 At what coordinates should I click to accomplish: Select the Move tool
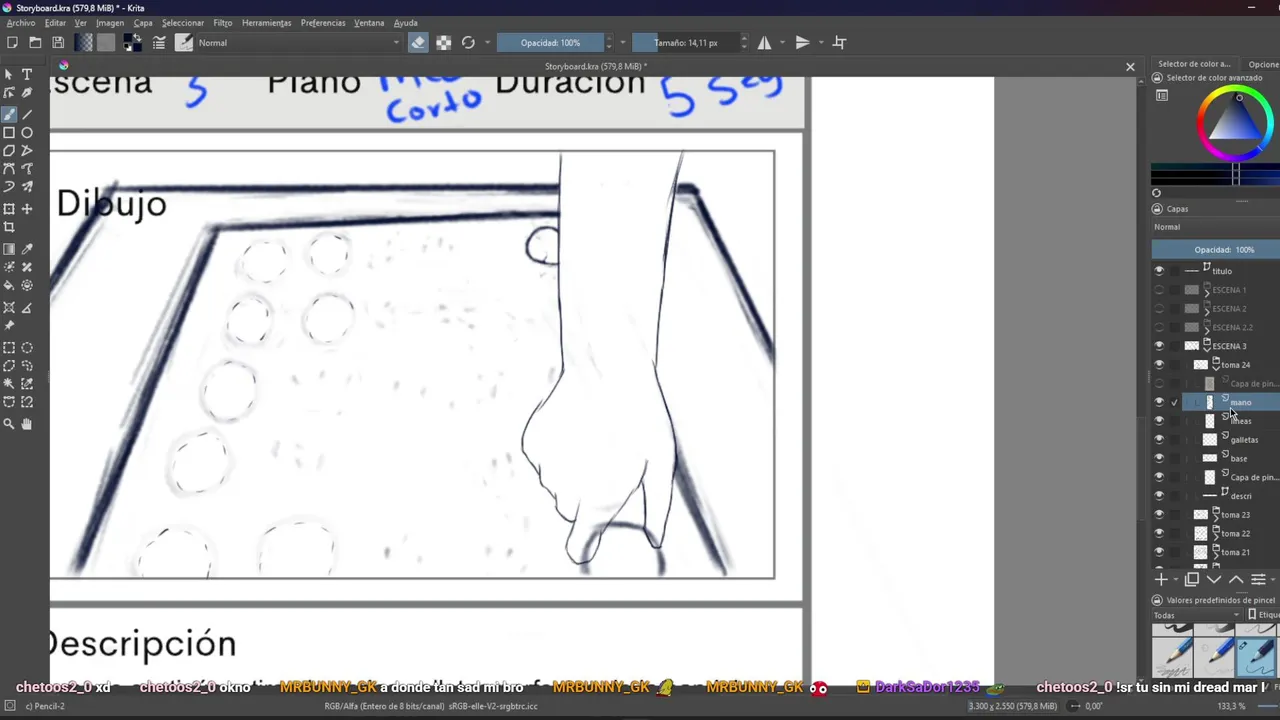point(27,209)
